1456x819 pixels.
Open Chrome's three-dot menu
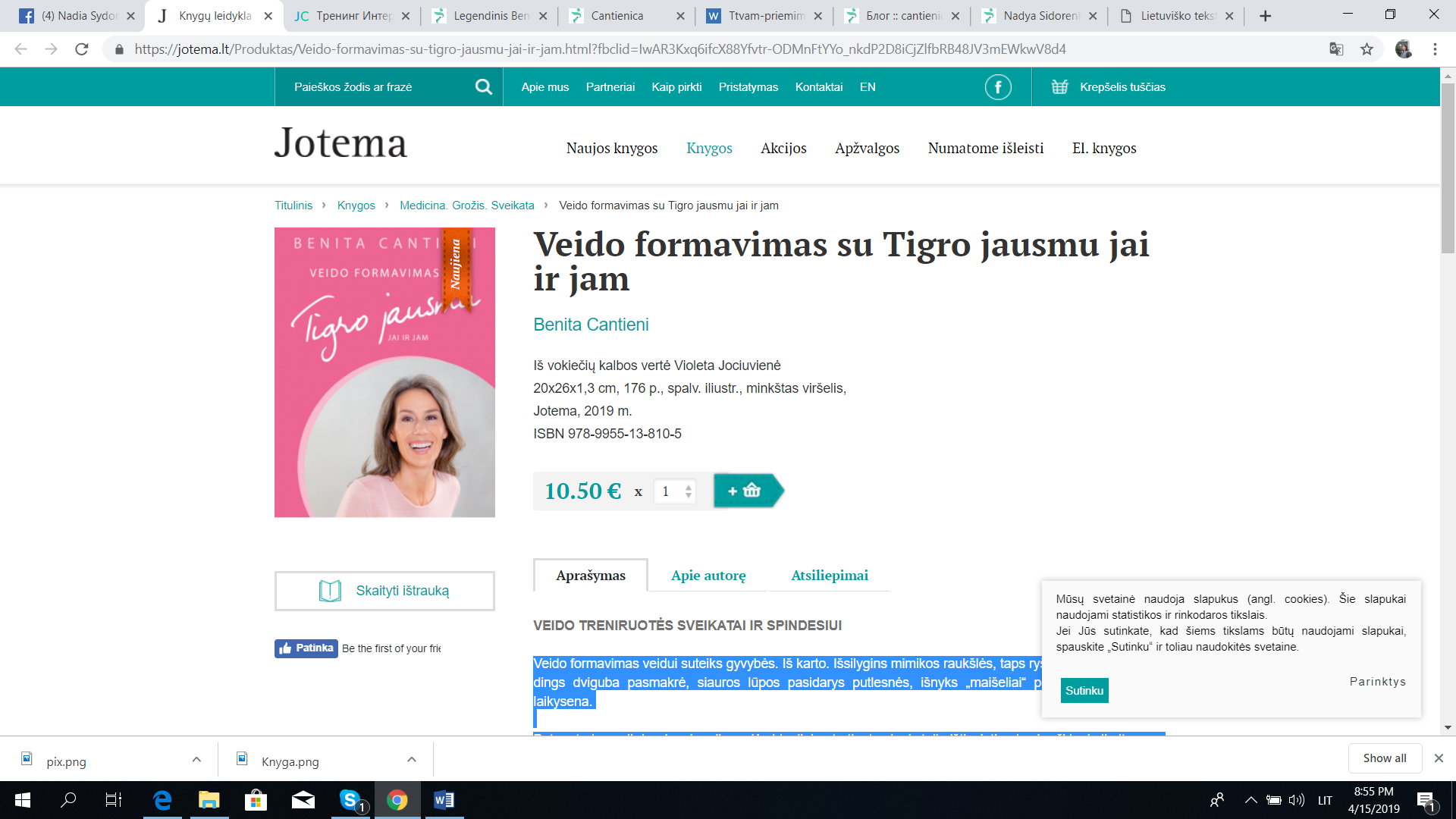click(x=1435, y=49)
